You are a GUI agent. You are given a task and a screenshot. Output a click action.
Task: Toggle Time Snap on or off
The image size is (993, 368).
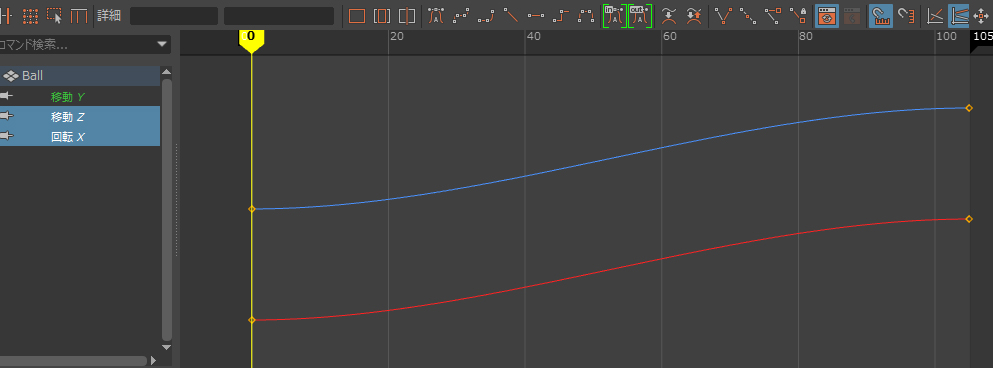[x=881, y=16]
